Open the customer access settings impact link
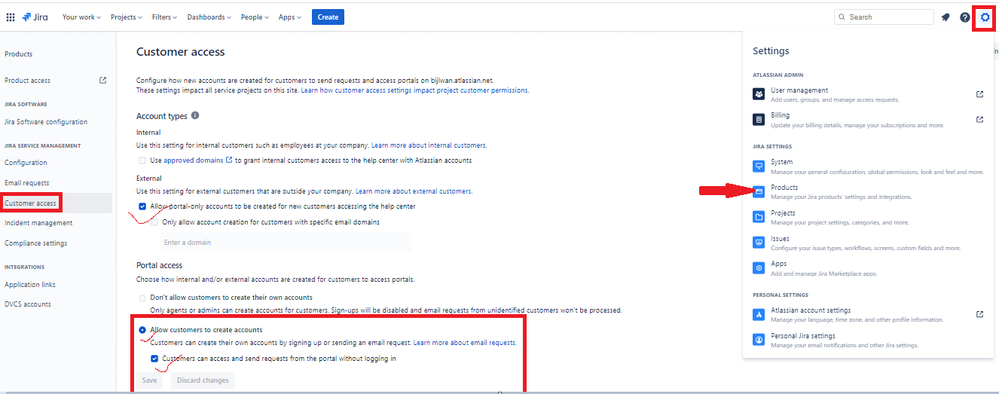Viewport: 999px width, 394px height. pyautogui.click(x=414, y=91)
